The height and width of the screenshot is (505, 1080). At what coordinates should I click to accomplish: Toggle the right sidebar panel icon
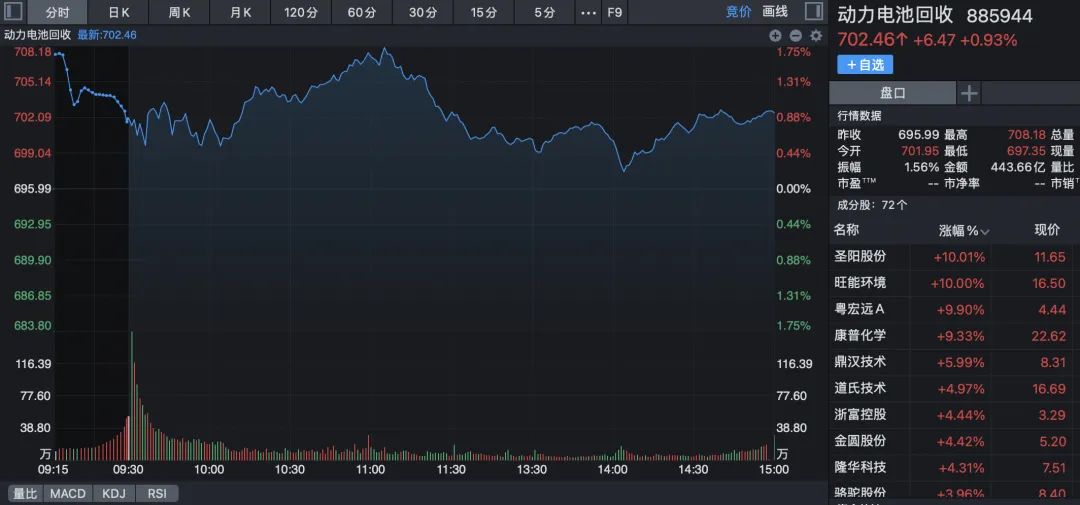click(x=813, y=12)
